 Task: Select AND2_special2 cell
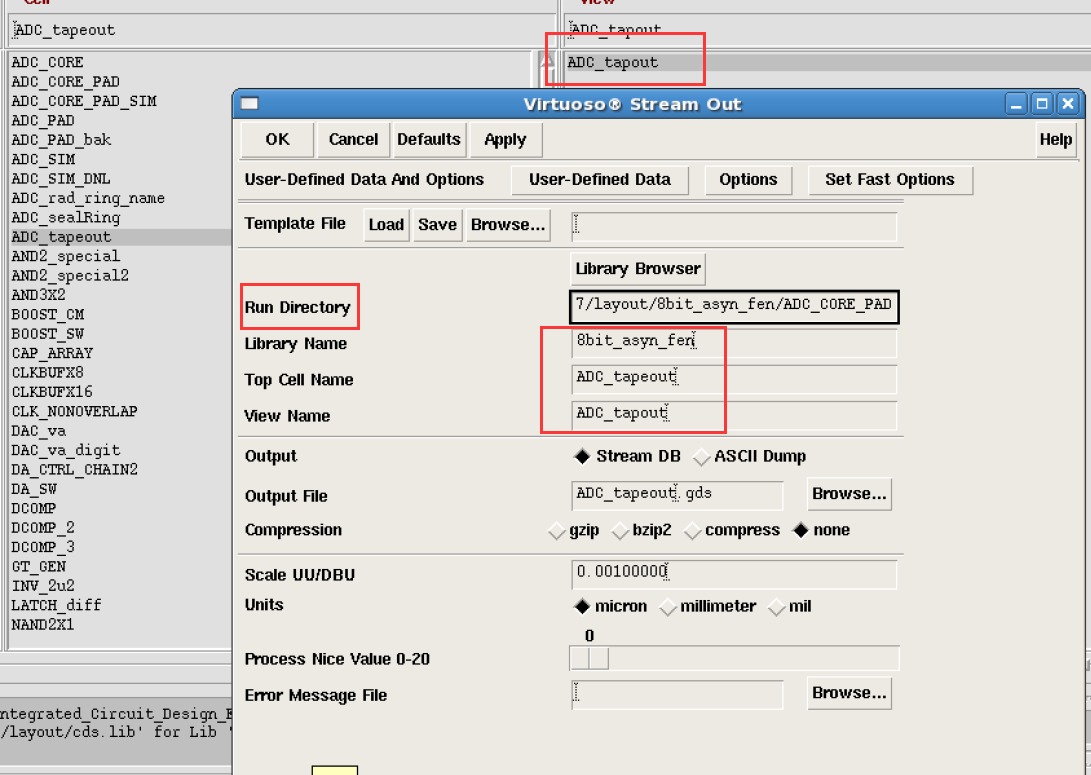pos(70,276)
